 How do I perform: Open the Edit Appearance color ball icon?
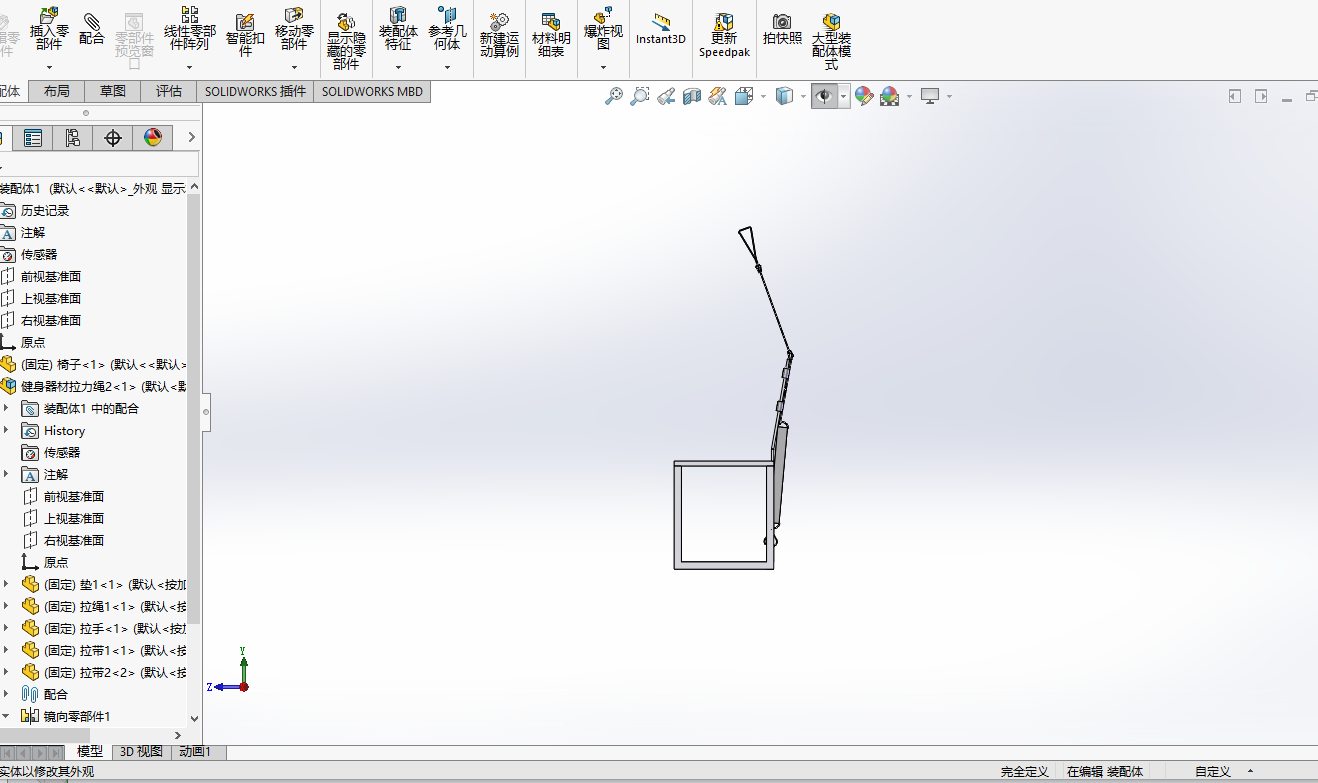point(863,96)
